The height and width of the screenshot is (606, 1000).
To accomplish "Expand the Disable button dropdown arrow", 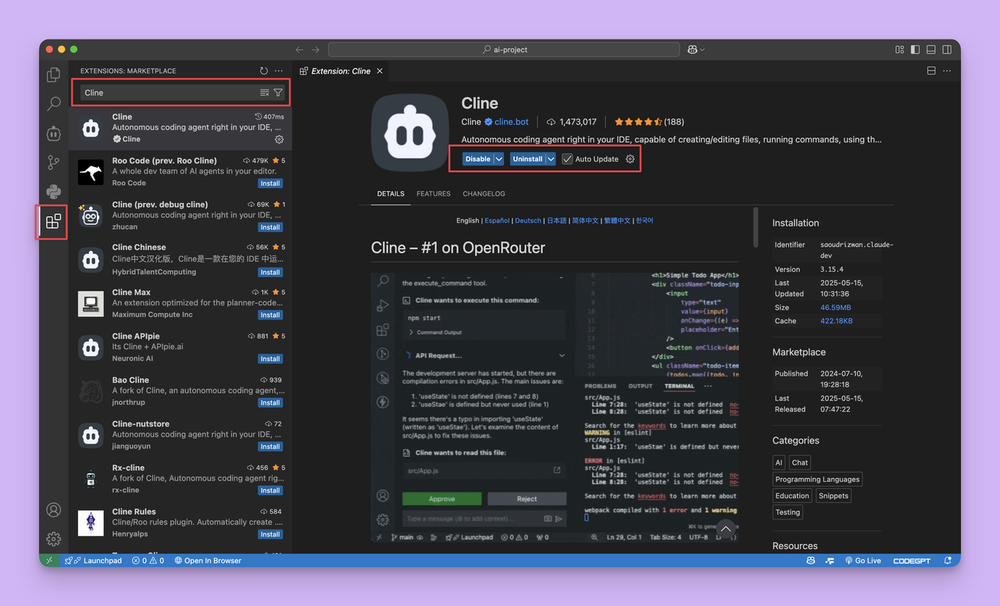I will tap(499, 159).
